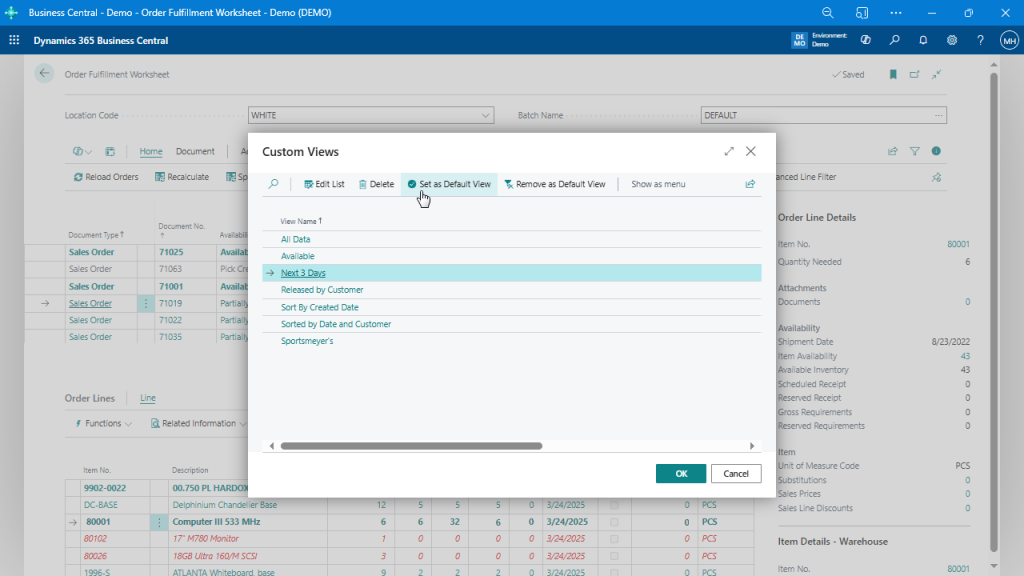Open the Dynamics 365 app launcher grid
This screenshot has height=576, width=1024.
click(x=14, y=40)
